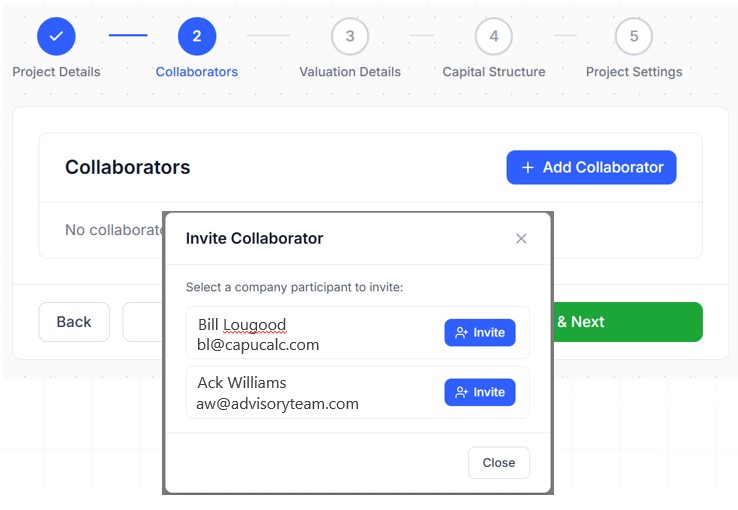Click the completed checkmark step circle
This screenshot has width=738, height=510.
(56, 36)
